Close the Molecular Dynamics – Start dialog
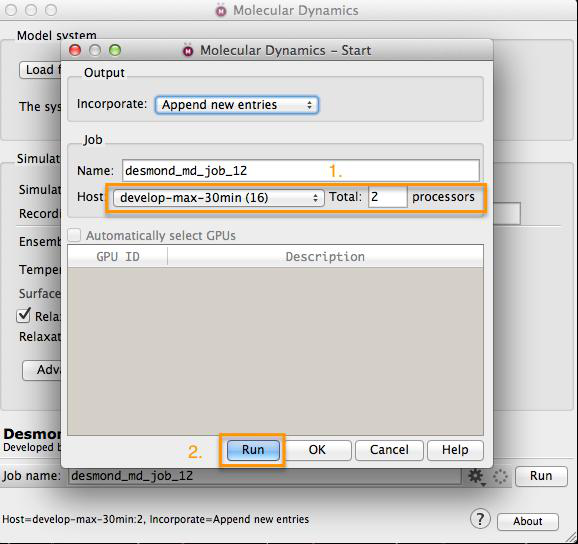The image size is (578, 544). 75,50
